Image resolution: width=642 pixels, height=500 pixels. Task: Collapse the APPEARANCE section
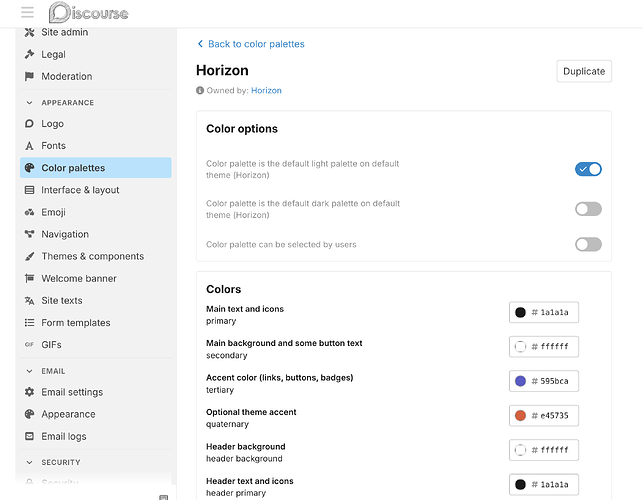[x=29, y=102]
